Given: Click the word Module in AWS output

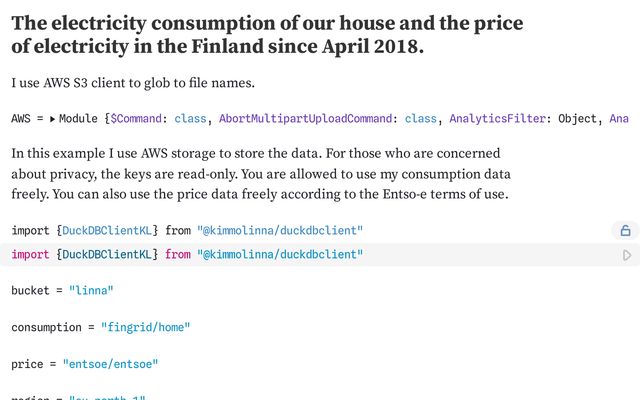Looking at the screenshot, I should [78, 119].
